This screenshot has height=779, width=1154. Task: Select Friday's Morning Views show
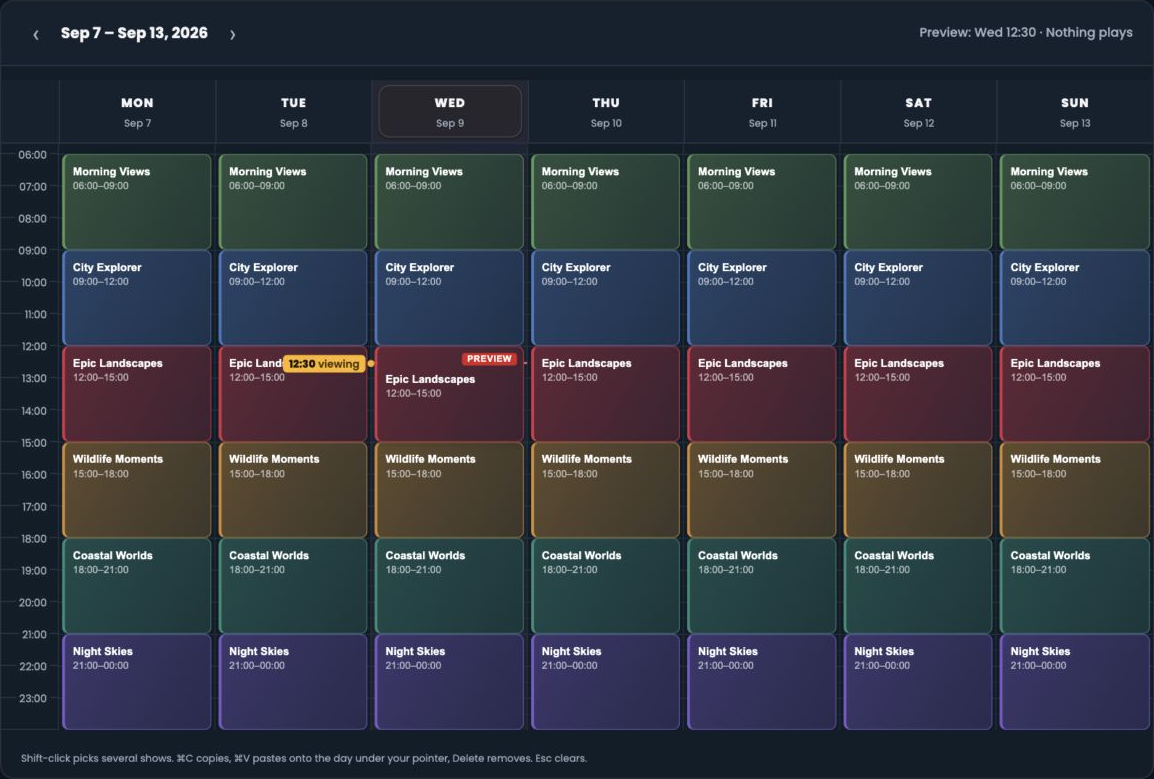coord(762,202)
